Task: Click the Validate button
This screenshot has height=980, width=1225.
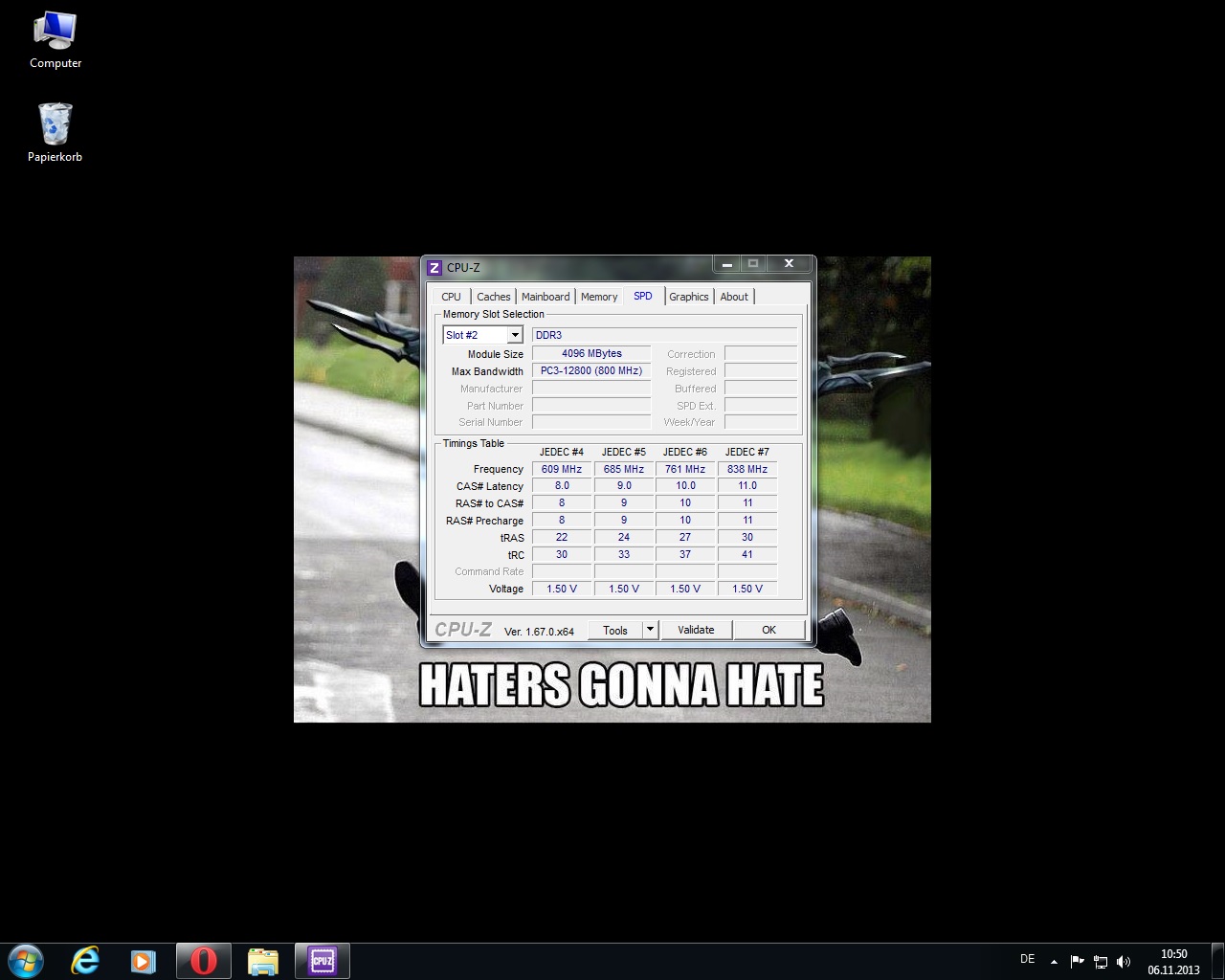Action: (x=696, y=630)
